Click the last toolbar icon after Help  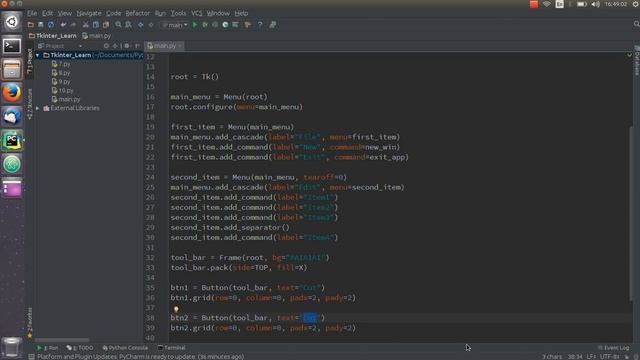[273, 25]
